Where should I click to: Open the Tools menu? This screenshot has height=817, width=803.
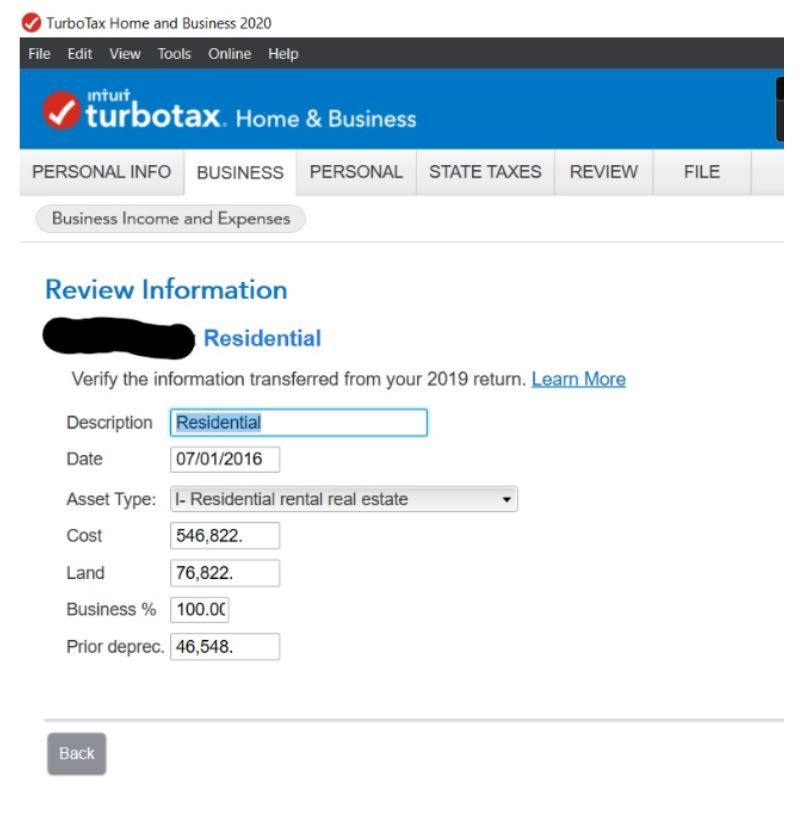pos(175,54)
